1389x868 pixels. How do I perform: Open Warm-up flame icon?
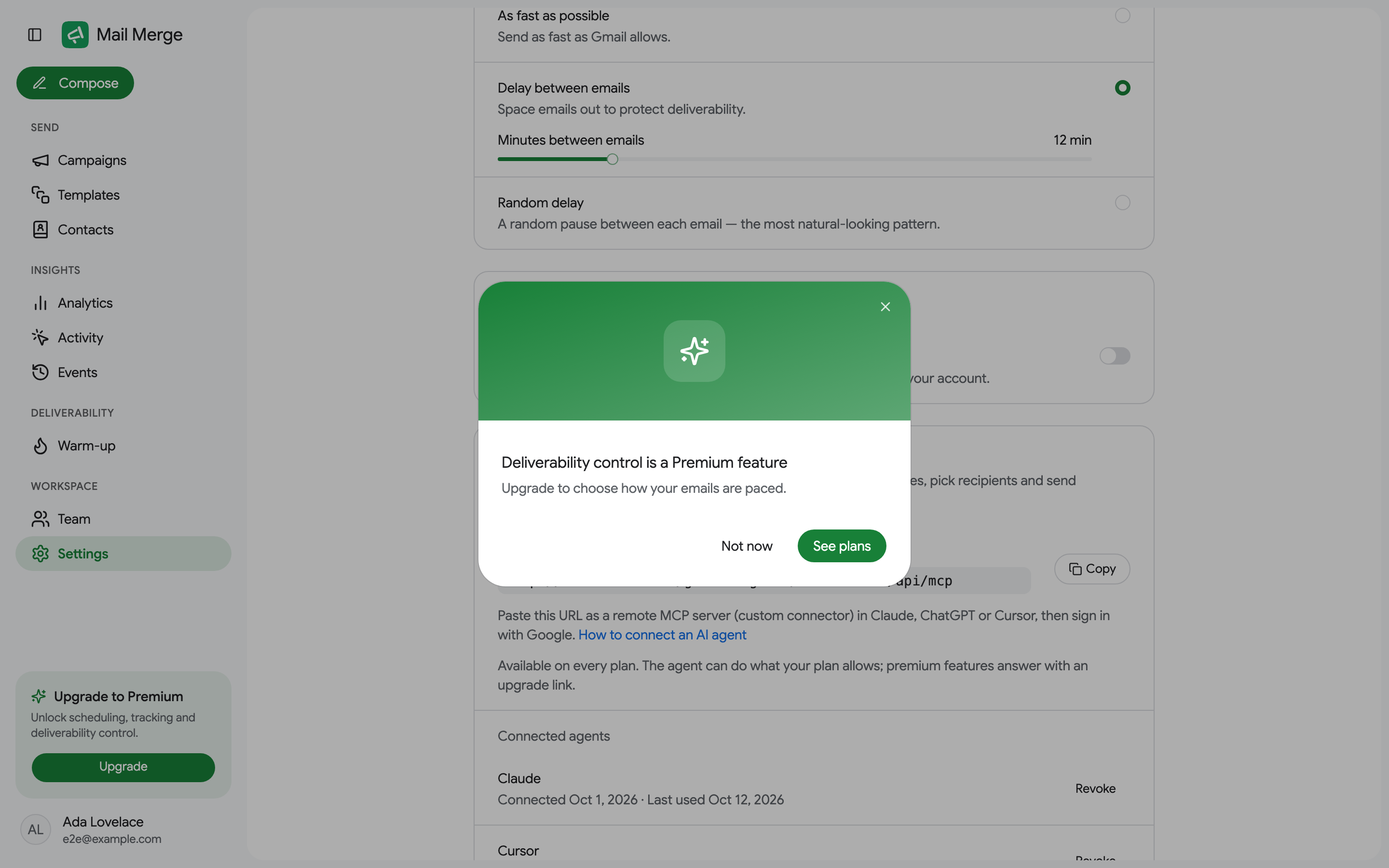point(40,446)
